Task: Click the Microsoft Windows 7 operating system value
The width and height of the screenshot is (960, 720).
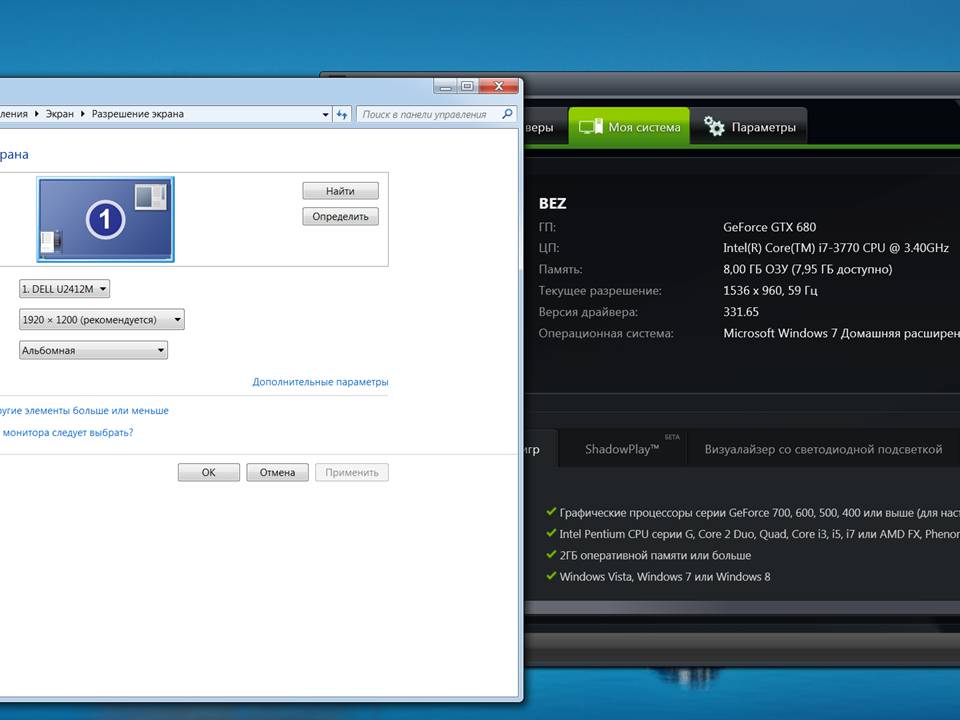Action: 841,333
